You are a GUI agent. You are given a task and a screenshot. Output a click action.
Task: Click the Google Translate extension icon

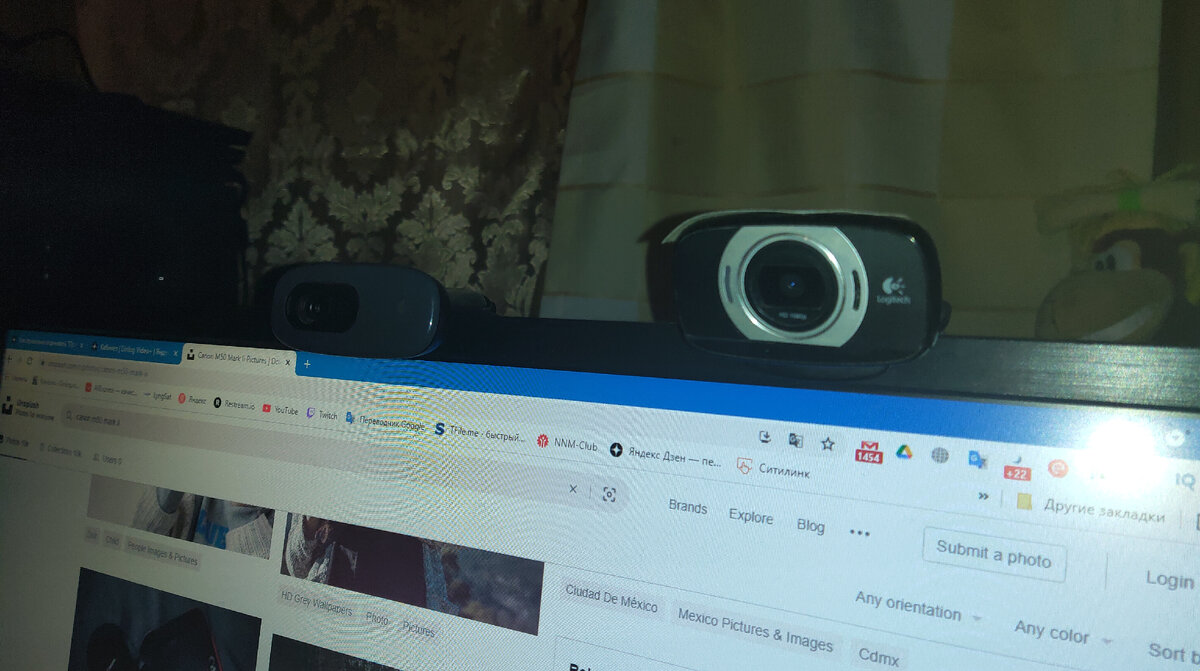point(977,460)
